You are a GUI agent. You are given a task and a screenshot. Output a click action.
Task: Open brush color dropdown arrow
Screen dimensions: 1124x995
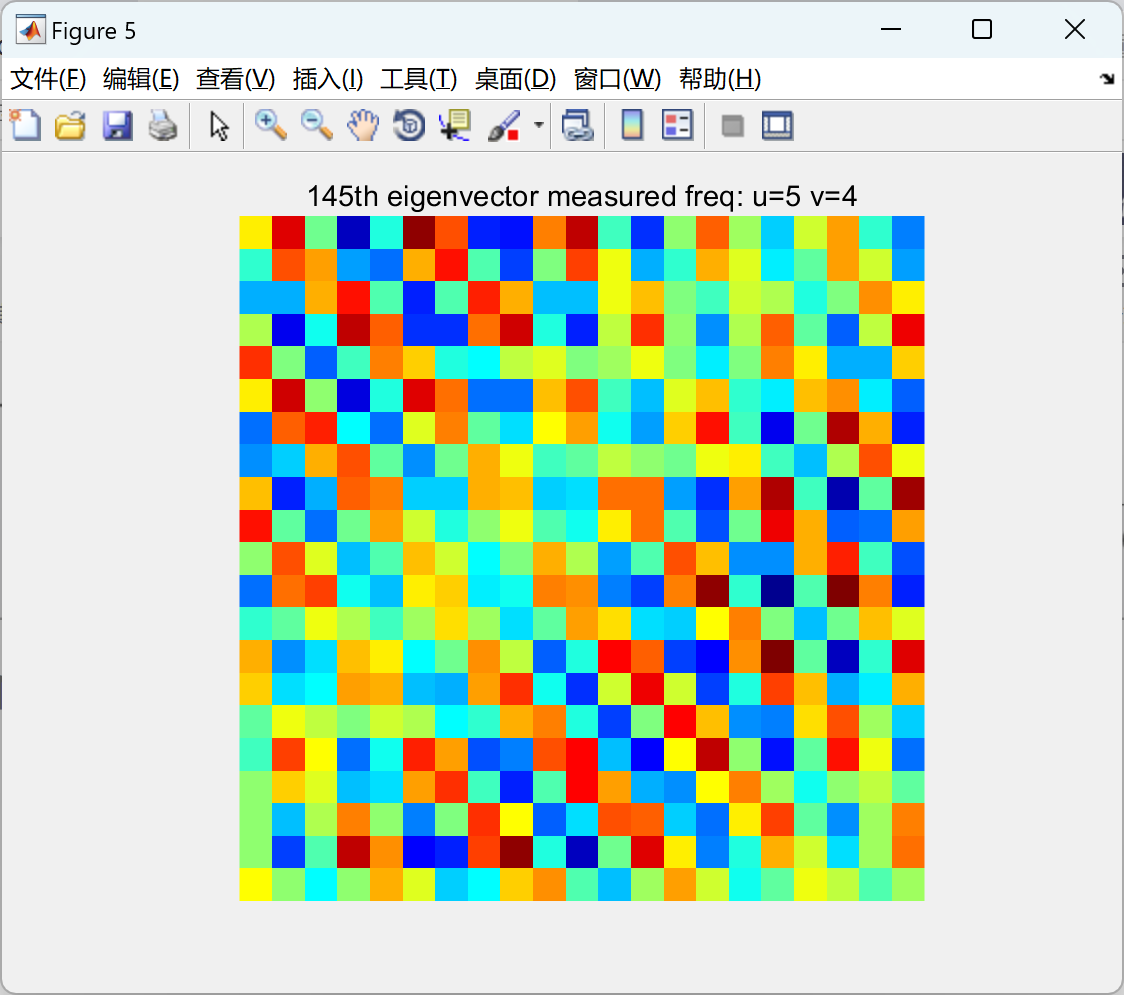click(x=538, y=125)
